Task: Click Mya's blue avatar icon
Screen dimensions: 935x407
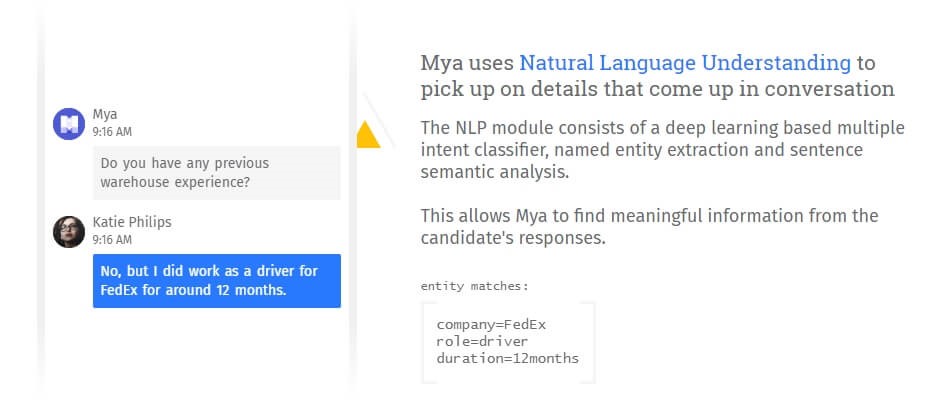Action: [69, 124]
